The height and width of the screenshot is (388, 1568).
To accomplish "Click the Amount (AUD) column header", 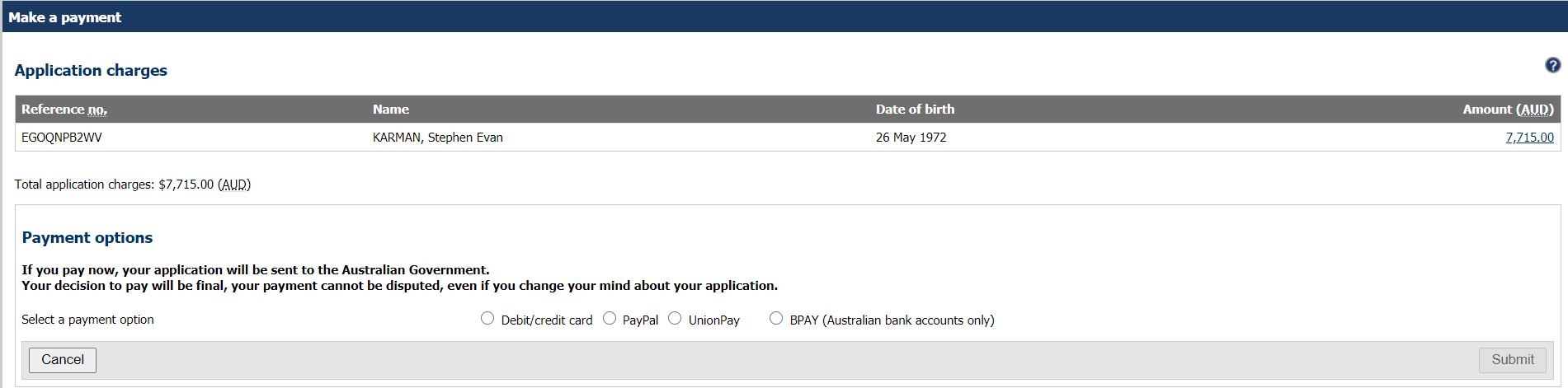I will coord(1508,110).
